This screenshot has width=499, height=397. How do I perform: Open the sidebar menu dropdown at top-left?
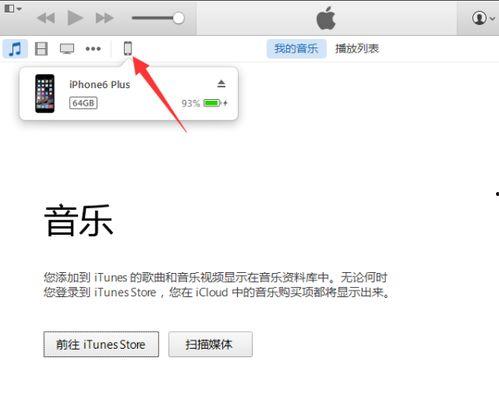coord(13,9)
